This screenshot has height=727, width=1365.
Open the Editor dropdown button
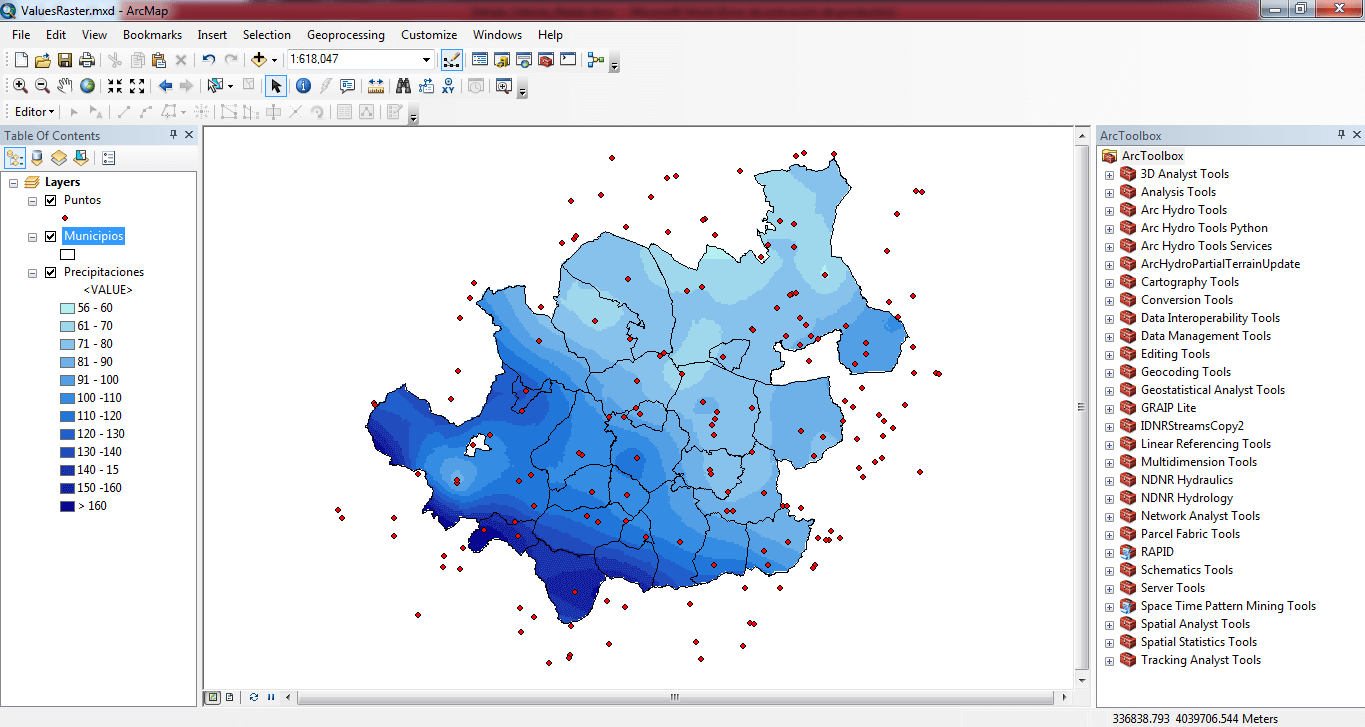(x=35, y=112)
